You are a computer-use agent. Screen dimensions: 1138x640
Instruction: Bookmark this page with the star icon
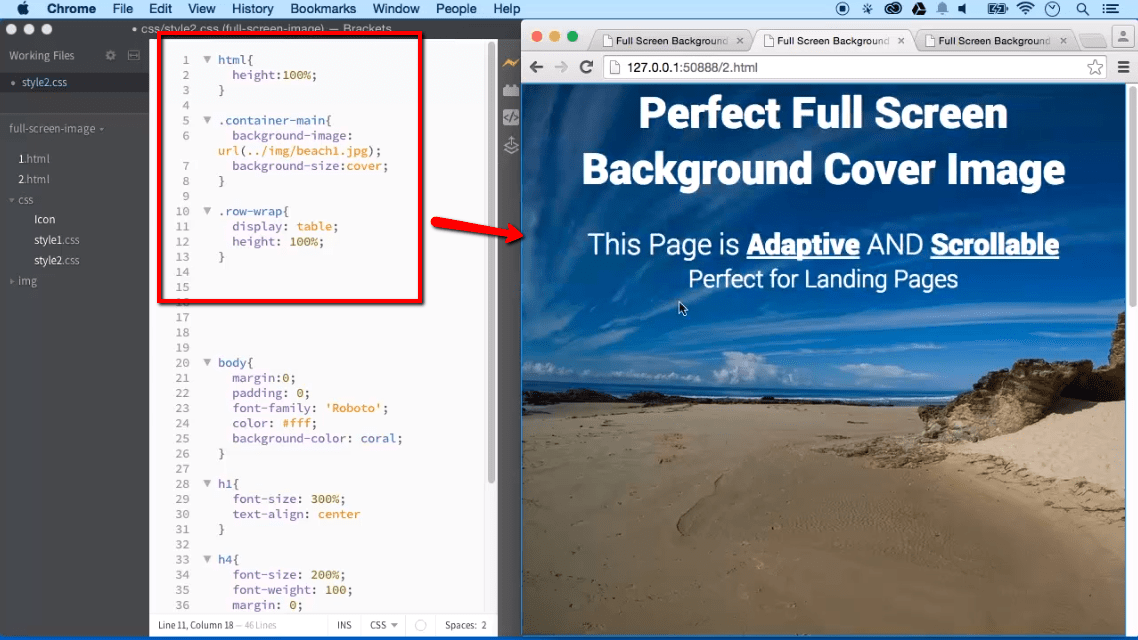[x=1094, y=67]
